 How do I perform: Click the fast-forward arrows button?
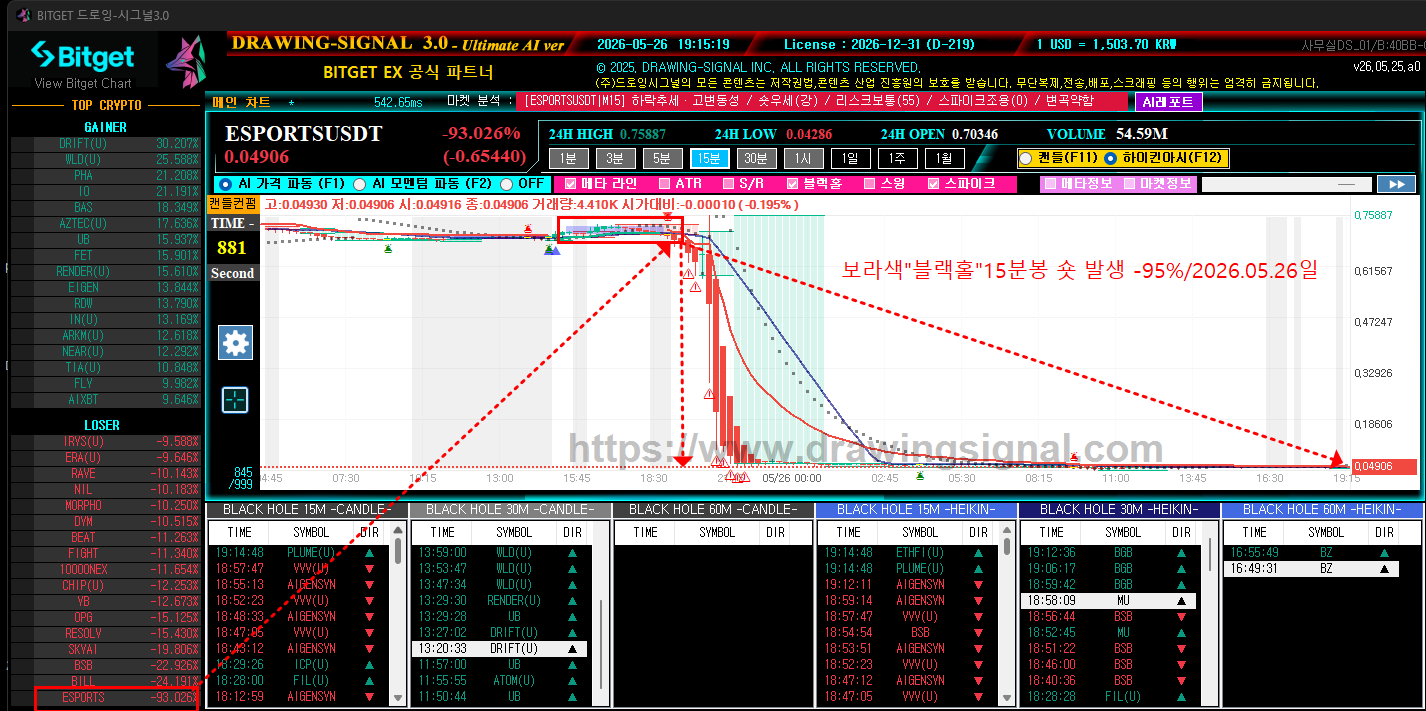point(1395,184)
